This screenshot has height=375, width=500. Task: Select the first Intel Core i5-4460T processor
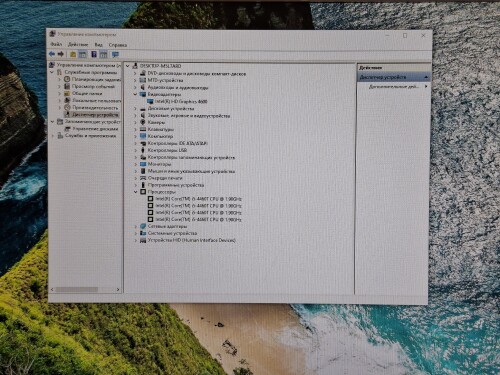(x=198, y=199)
